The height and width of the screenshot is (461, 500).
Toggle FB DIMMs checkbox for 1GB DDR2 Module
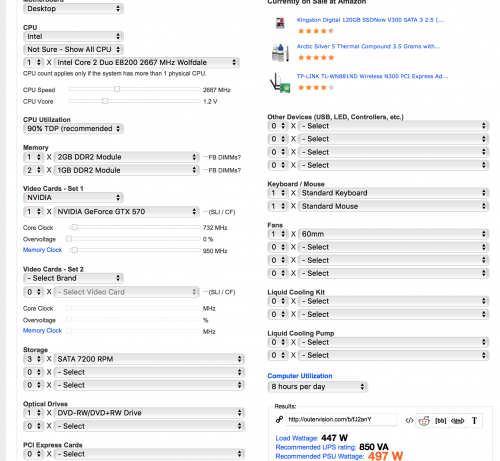coord(205,170)
